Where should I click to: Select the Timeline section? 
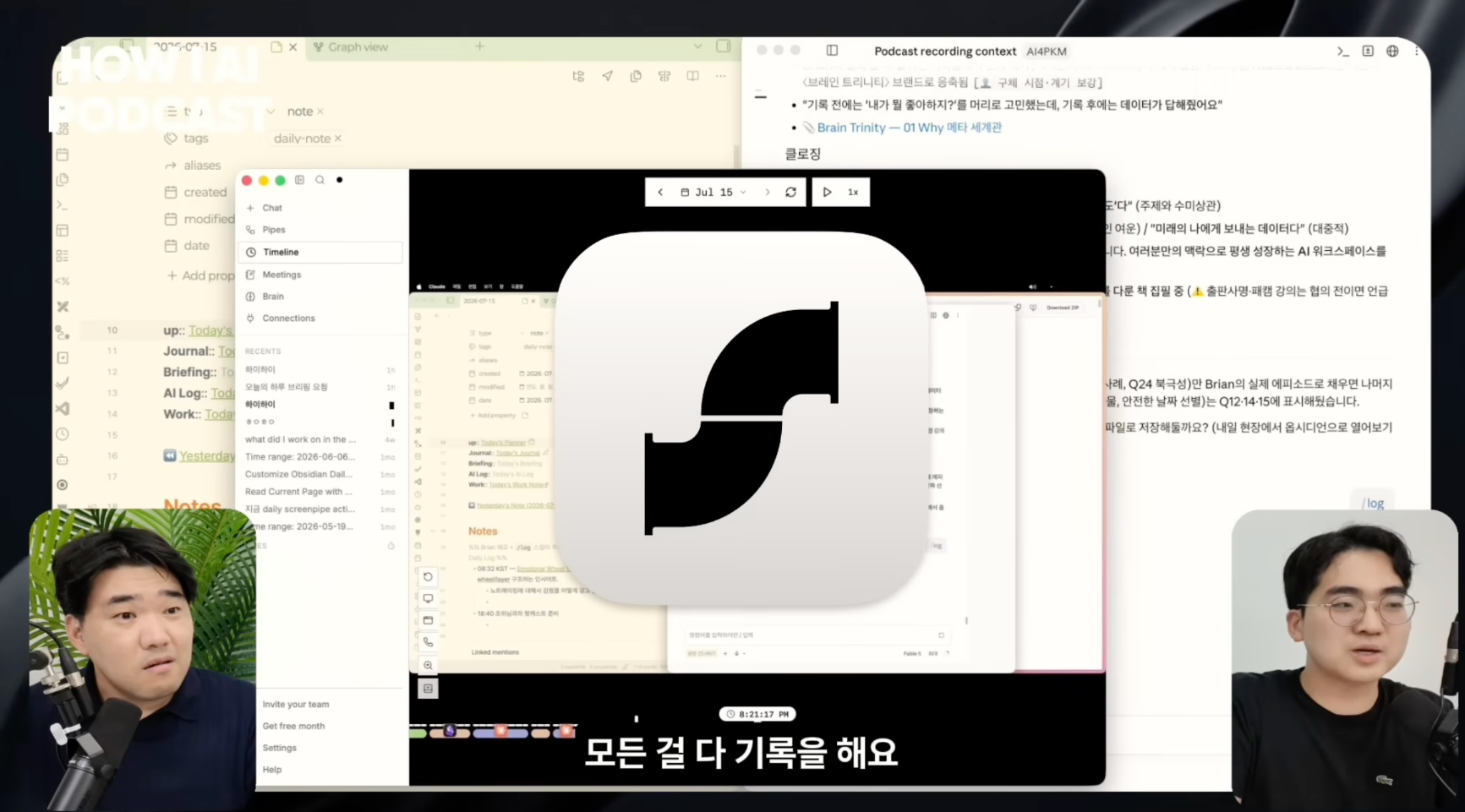(320, 252)
